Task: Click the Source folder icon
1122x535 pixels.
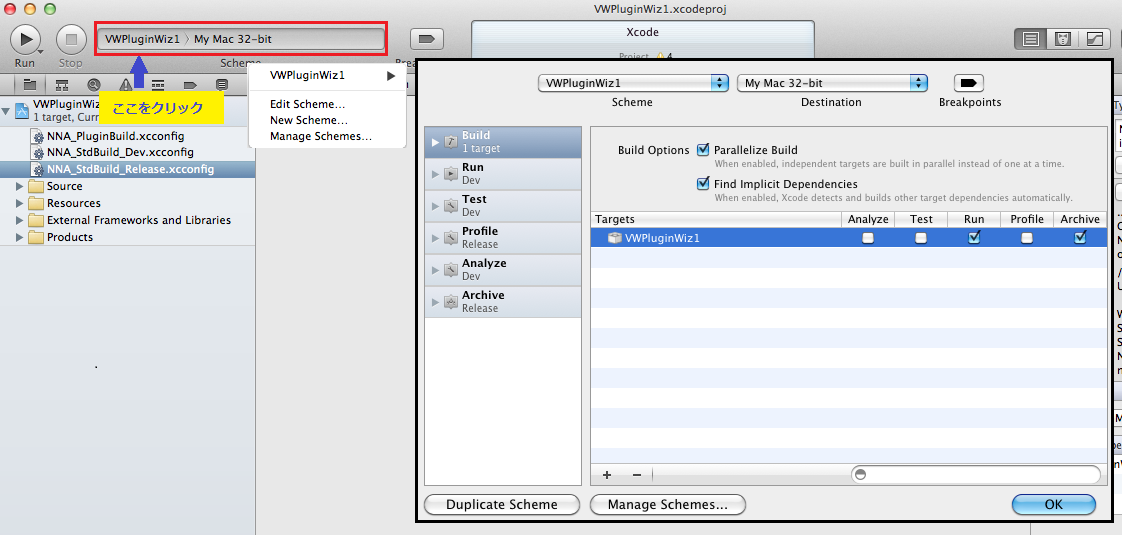Action: point(36,186)
